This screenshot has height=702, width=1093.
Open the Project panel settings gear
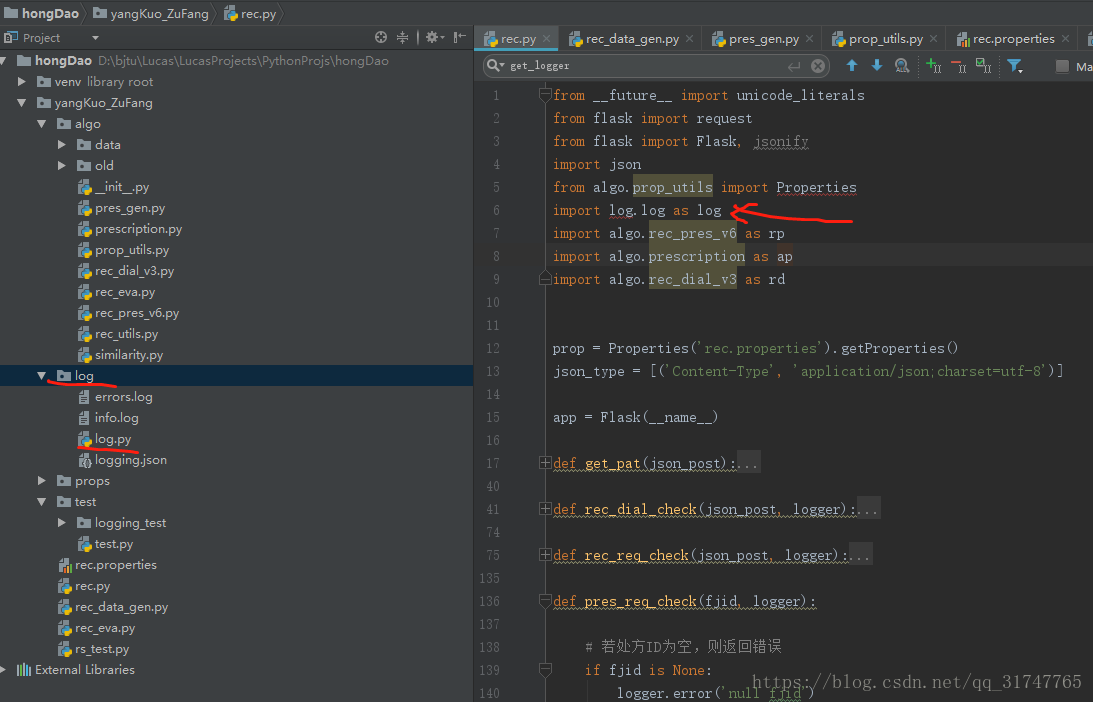click(432, 35)
